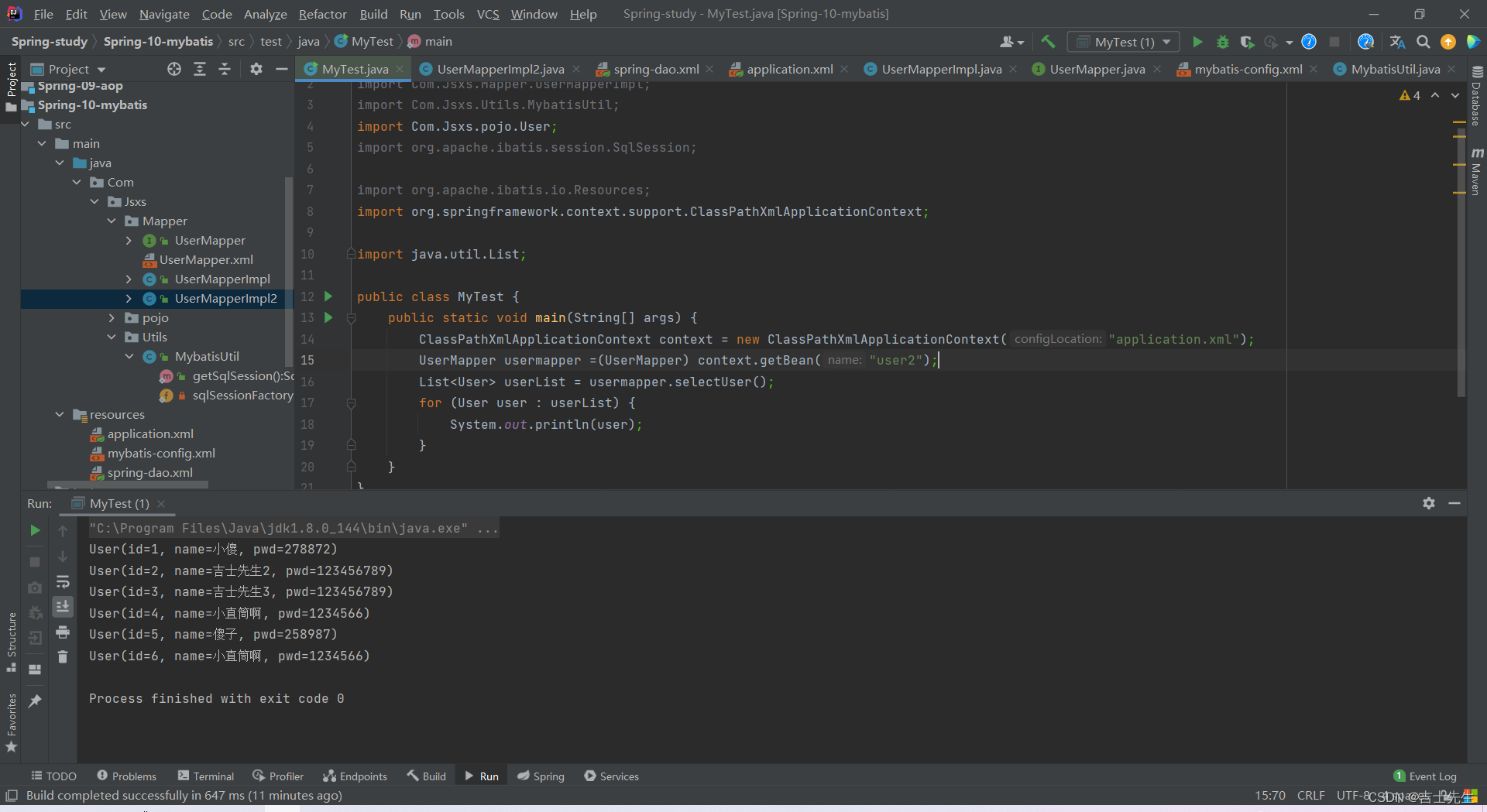Image resolution: width=1487 pixels, height=812 pixels.
Task: Collapse the Utils package
Action: tap(112, 337)
